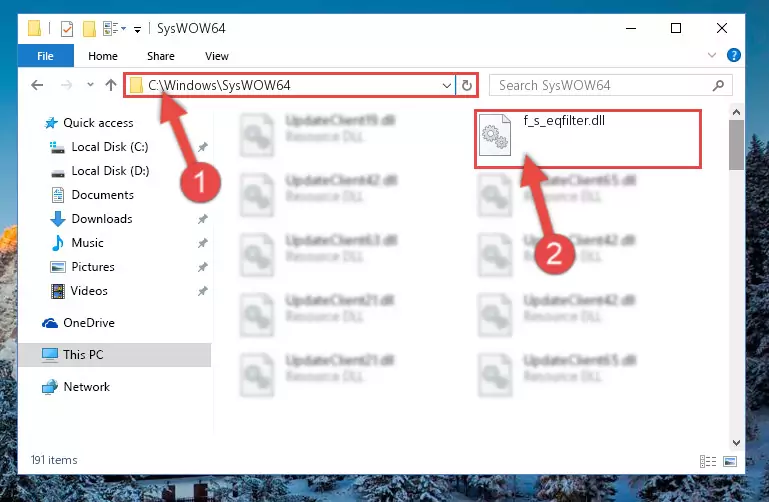Image resolution: width=769 pixels, height=502 pixels.
Task: Click the Network icon in sidebar
Action: [x=50, y=387]
